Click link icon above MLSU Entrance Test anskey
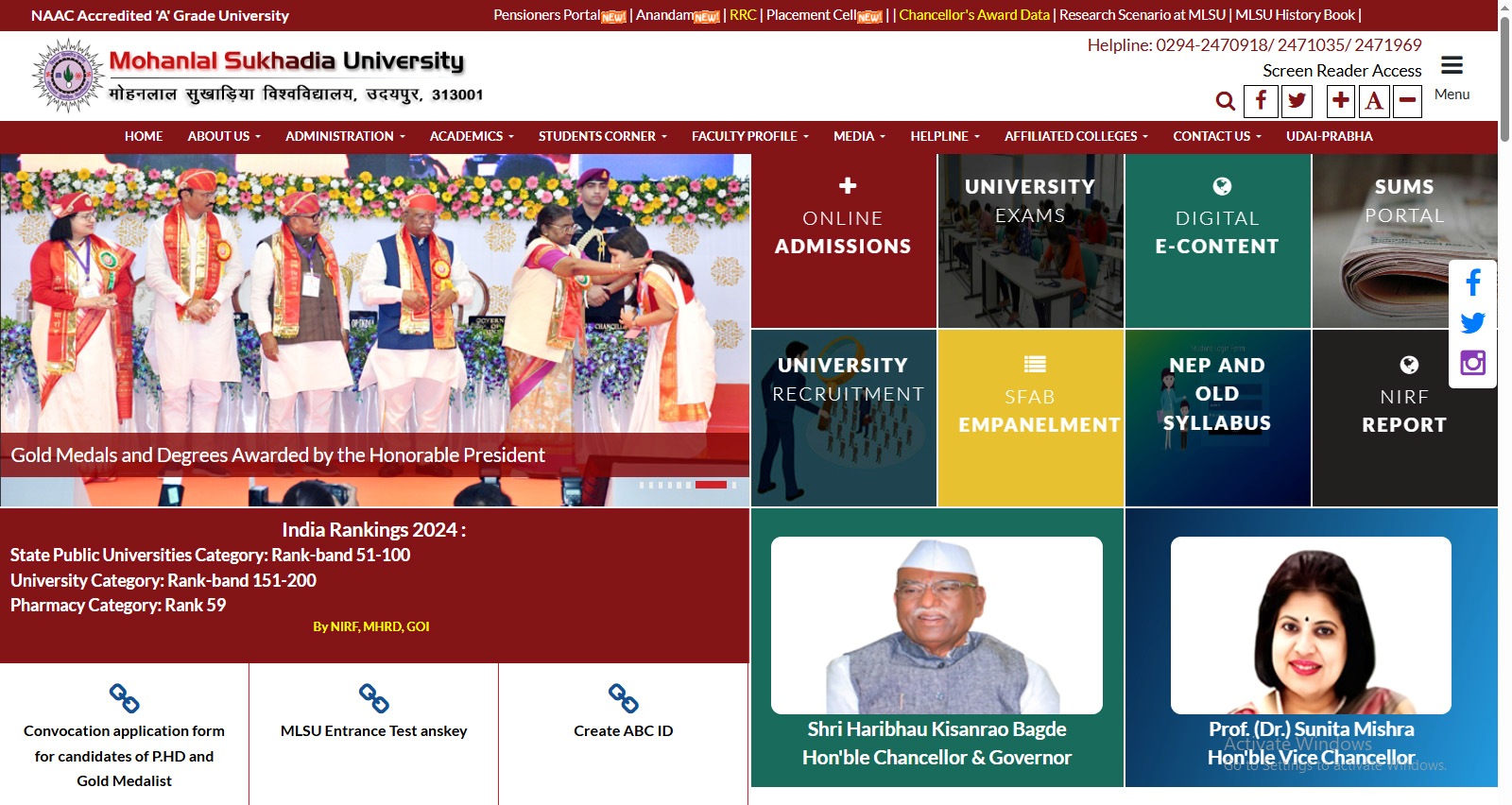 coord(373,698)
